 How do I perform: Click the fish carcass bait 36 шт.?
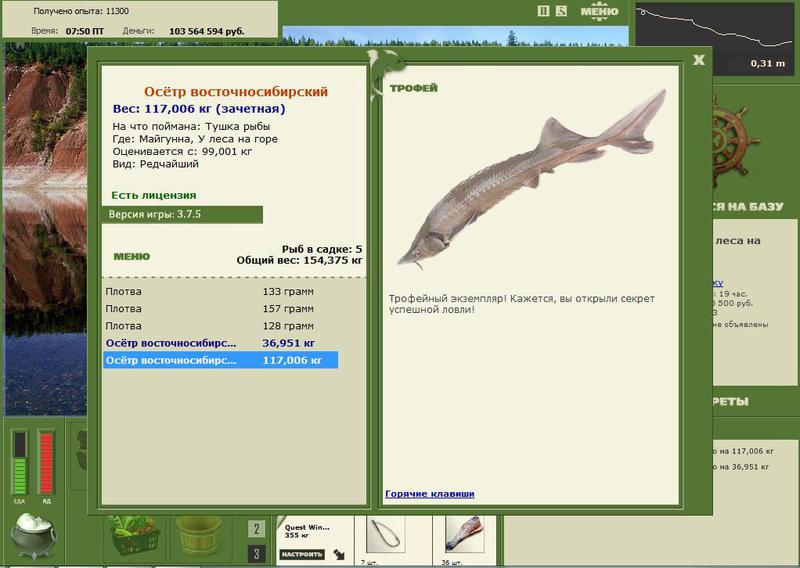(x=464, y=535)
